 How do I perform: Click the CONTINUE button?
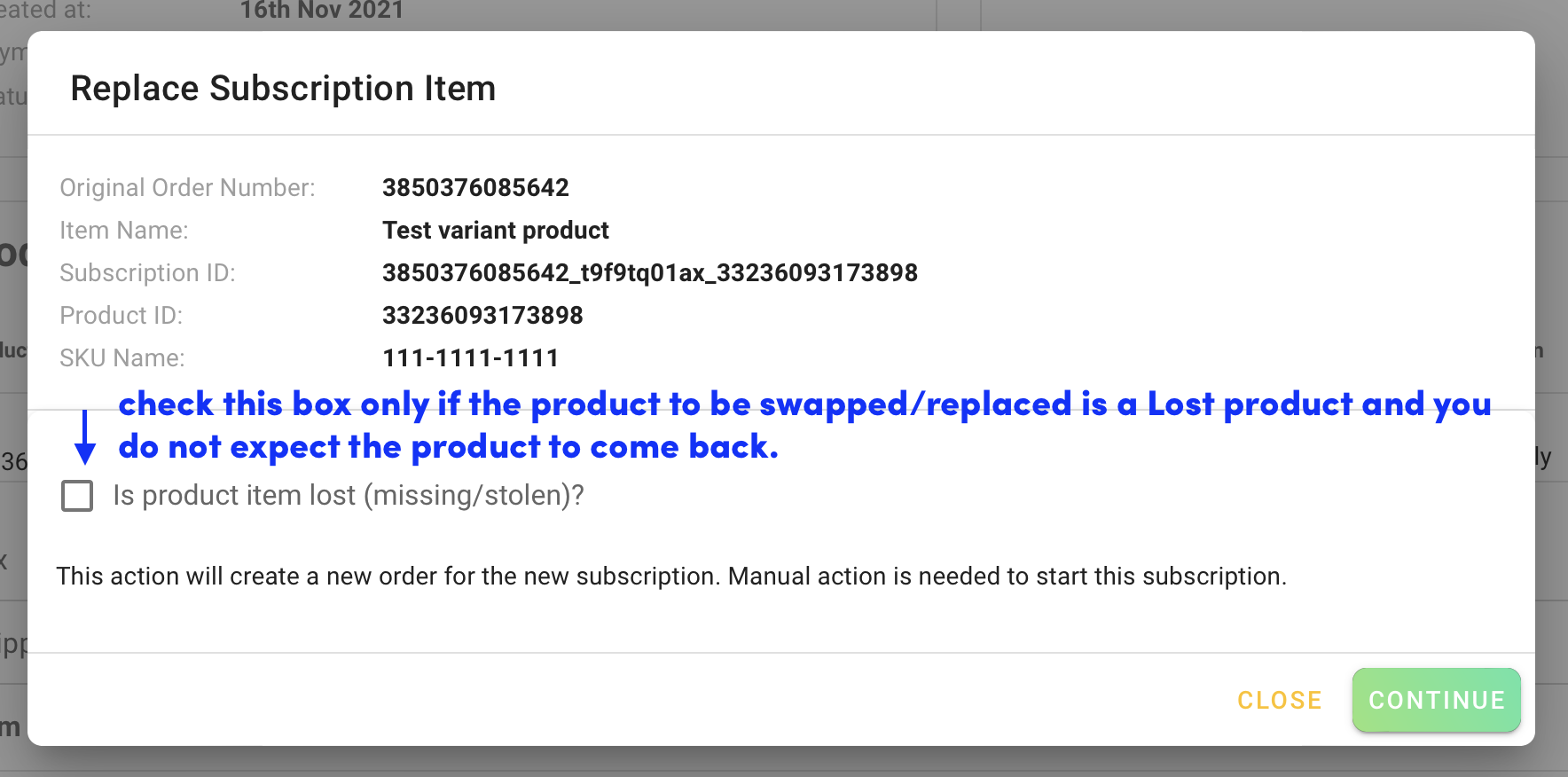tap(1436, 700)
